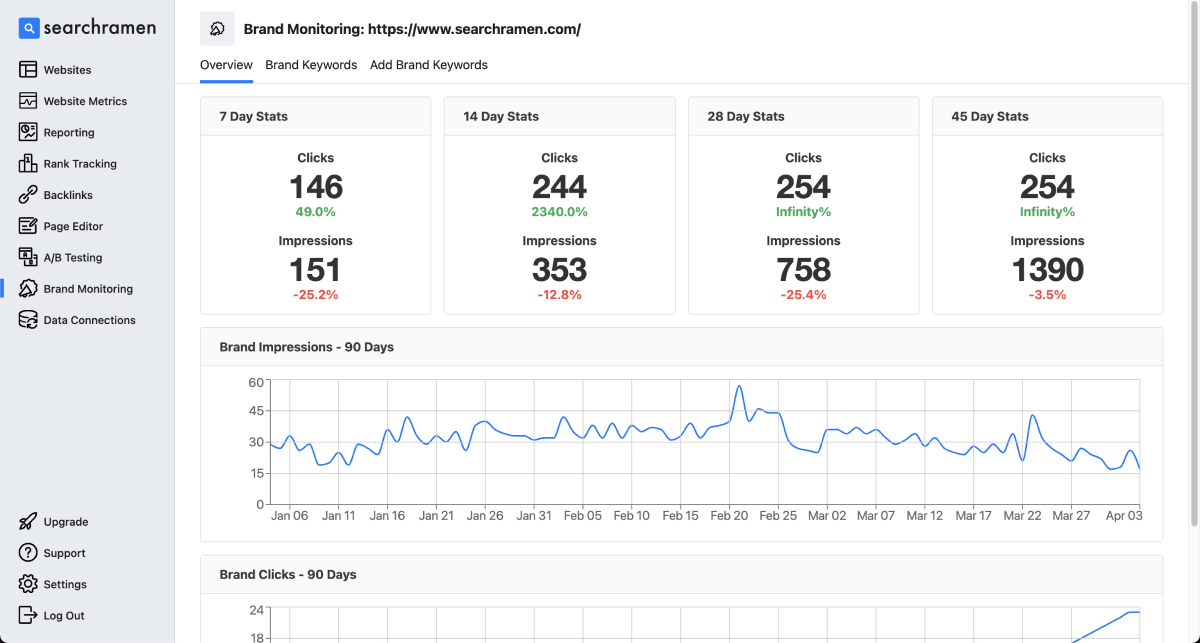Click the Brand Monitoring header icon
1200x643 pixels.
click(x=217, y=29)
